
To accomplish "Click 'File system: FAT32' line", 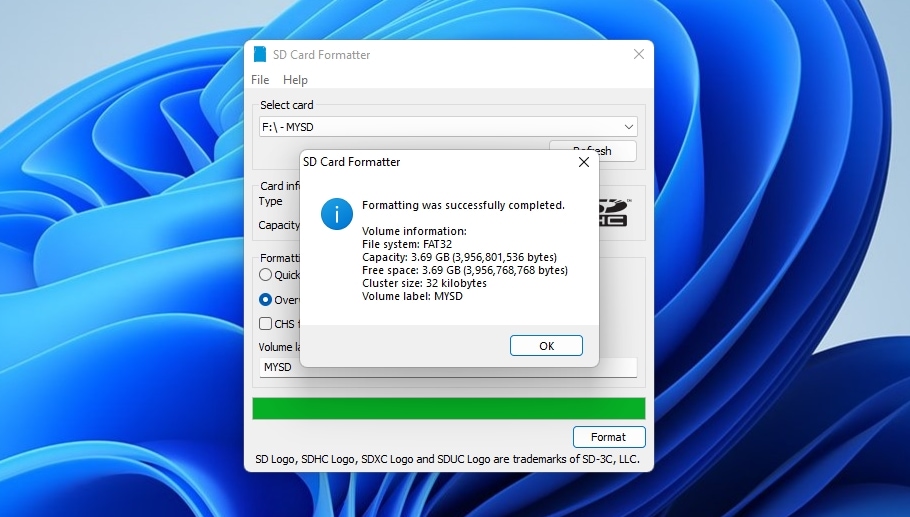I will point(407,244).
